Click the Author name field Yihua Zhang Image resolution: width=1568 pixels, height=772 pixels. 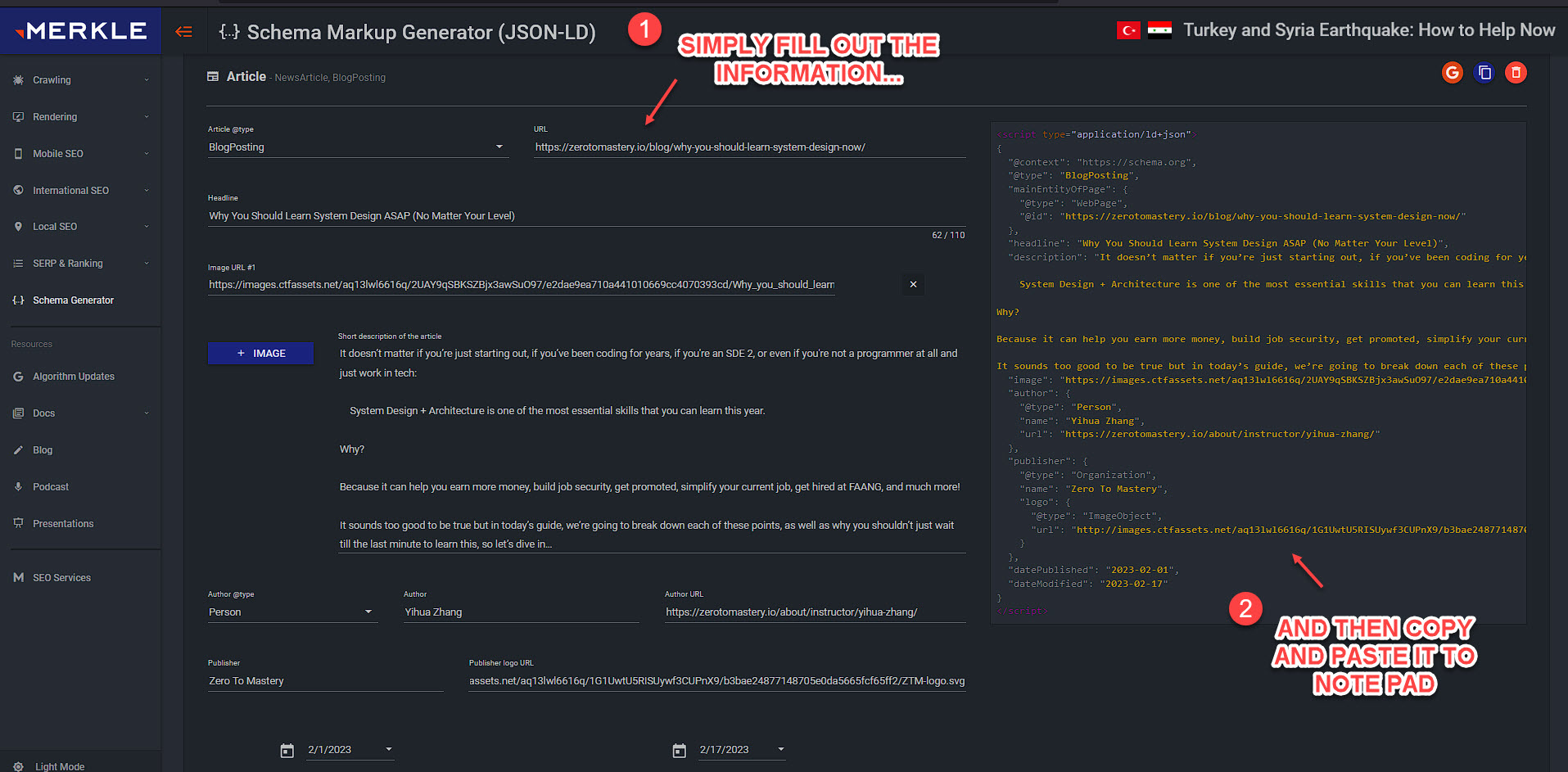click(x=521, y=612)
